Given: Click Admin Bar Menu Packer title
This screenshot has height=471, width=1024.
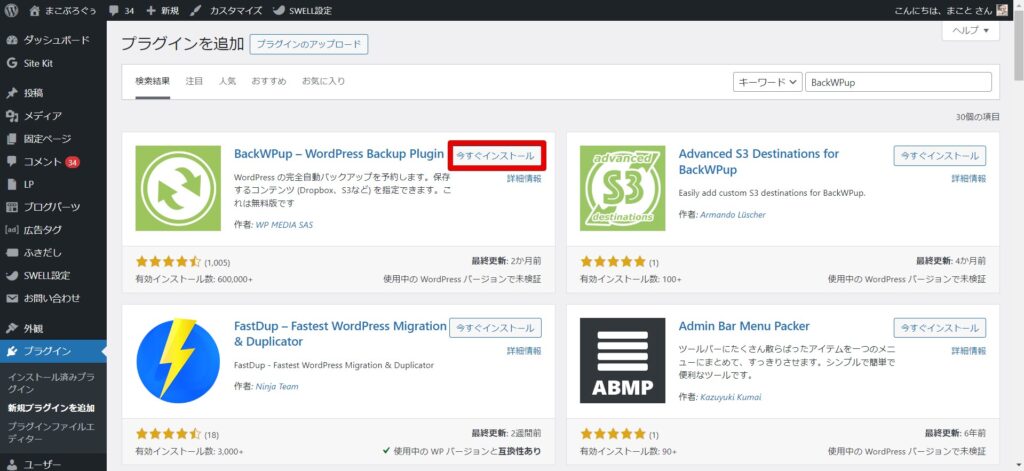Looking at the screenshot, I should (x=744, y=326).
